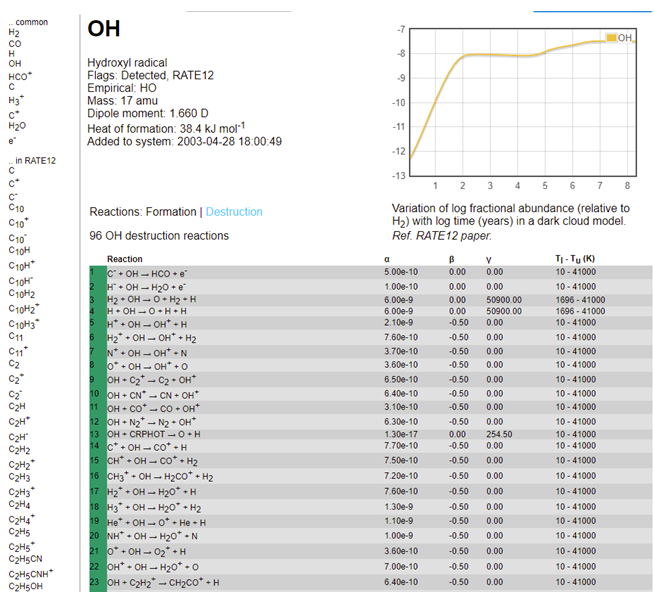The height and width of the screenshot is (592, 654).
Task: Click the 254.50 gamma value
Action: point(499,434)
